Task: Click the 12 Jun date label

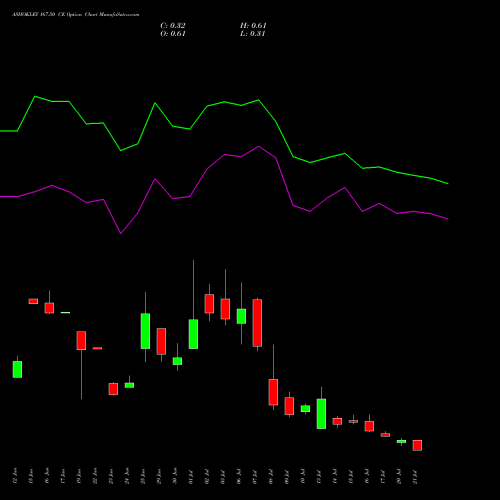Action: tap(15, 476)
